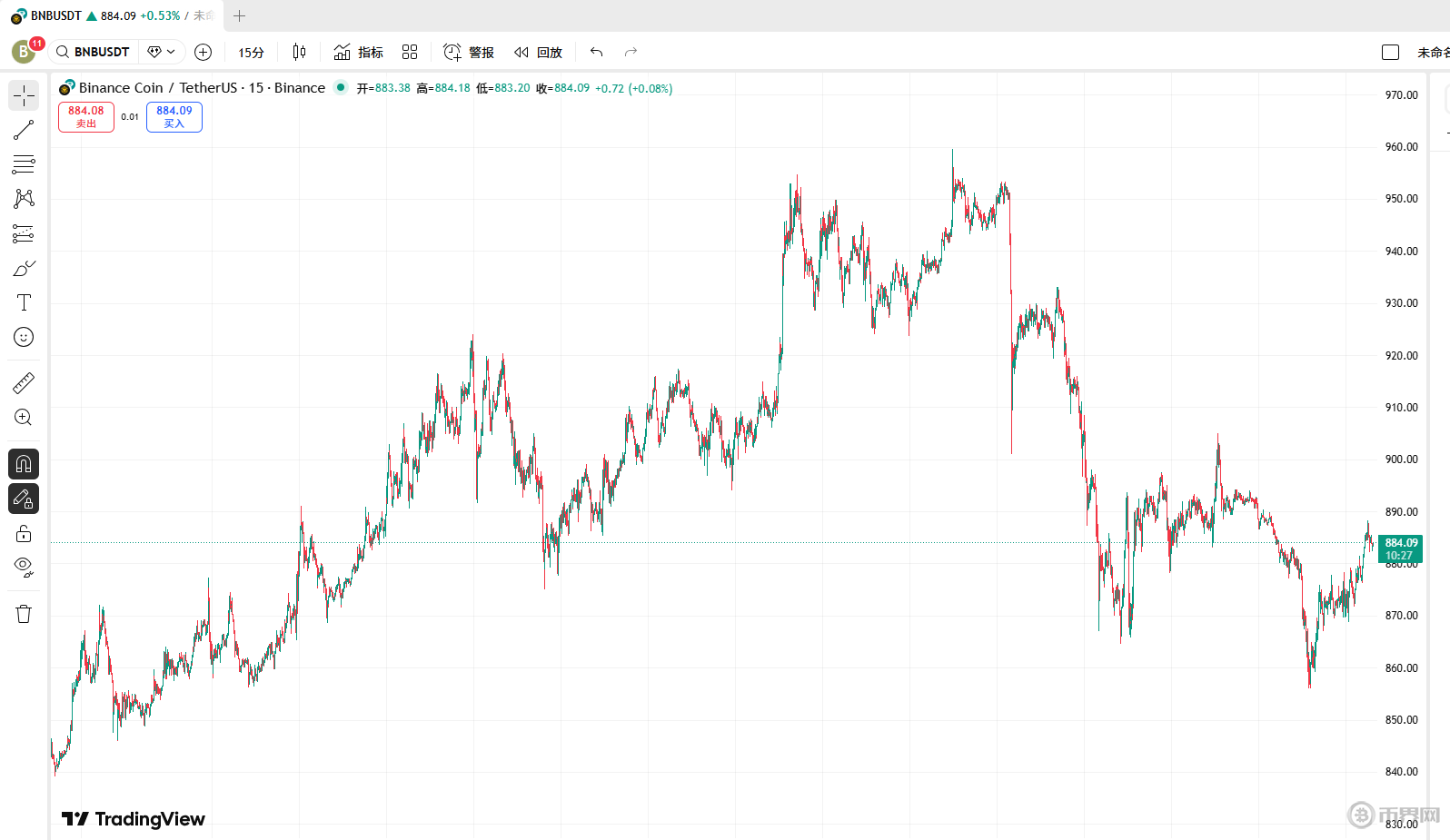Click the BNBUSDT symbol search field
The image size is (1450, 840).
[93, 53]
